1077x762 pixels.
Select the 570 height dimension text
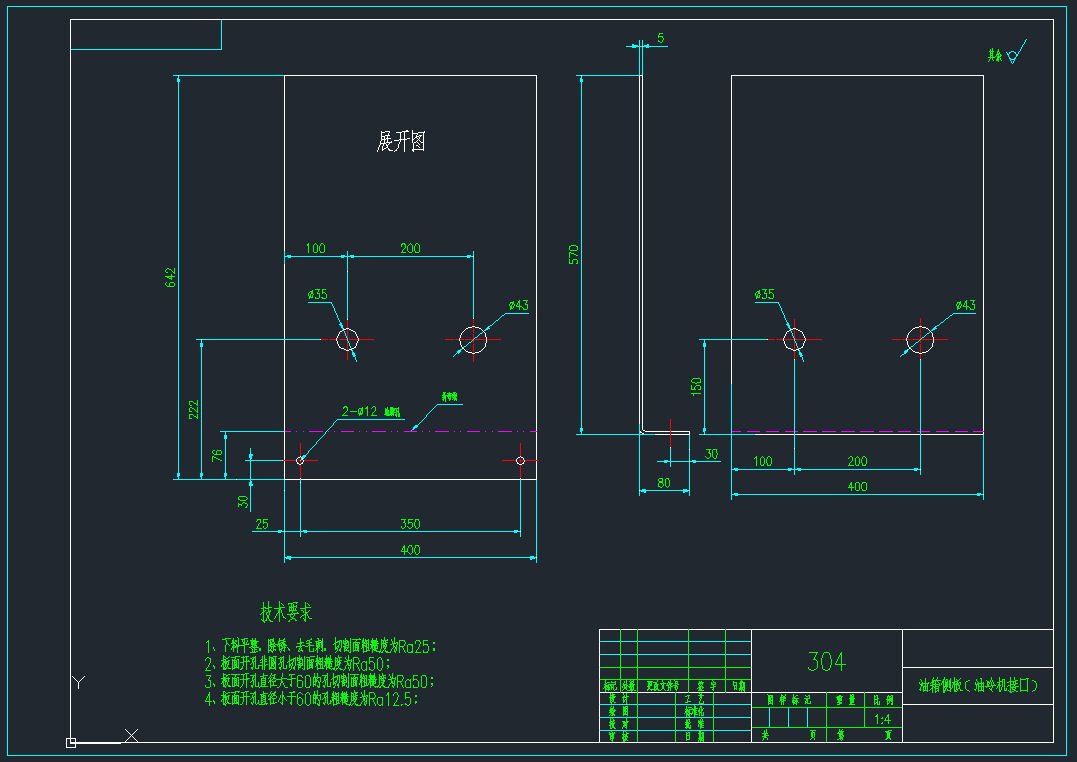(574, 254)
